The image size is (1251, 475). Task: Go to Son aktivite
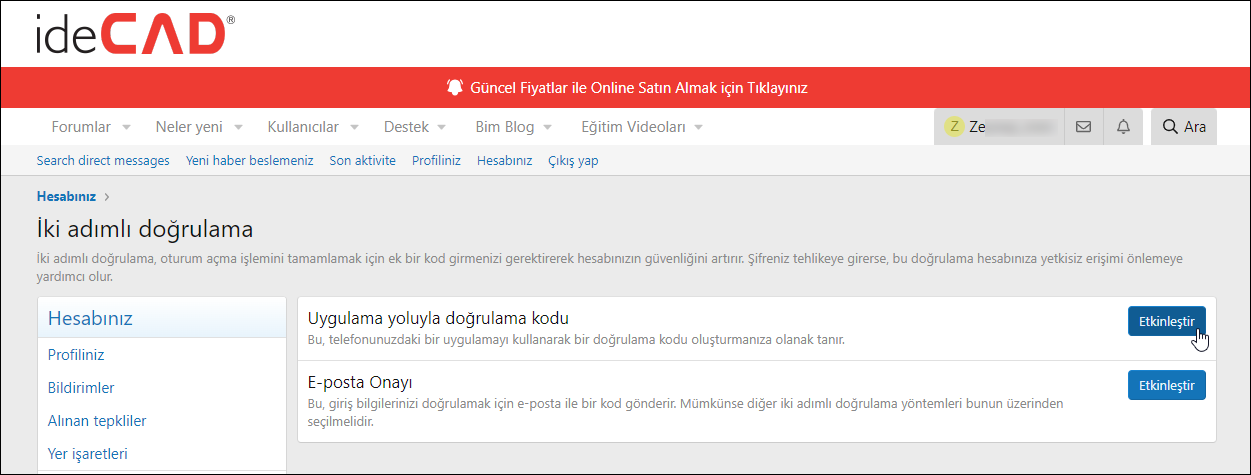tap(362, 160)
